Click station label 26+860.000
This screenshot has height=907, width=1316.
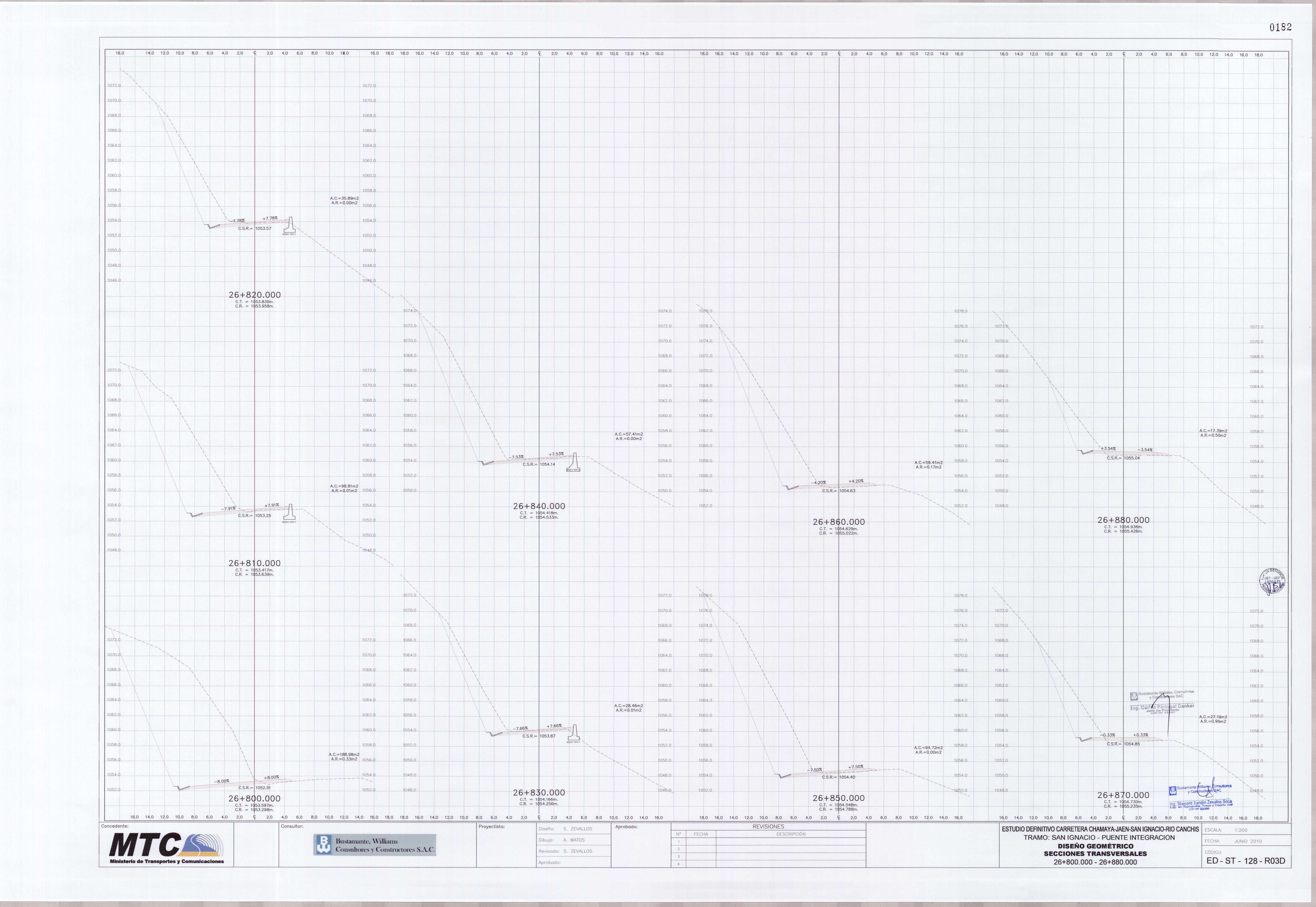click(x=838, y=522)
